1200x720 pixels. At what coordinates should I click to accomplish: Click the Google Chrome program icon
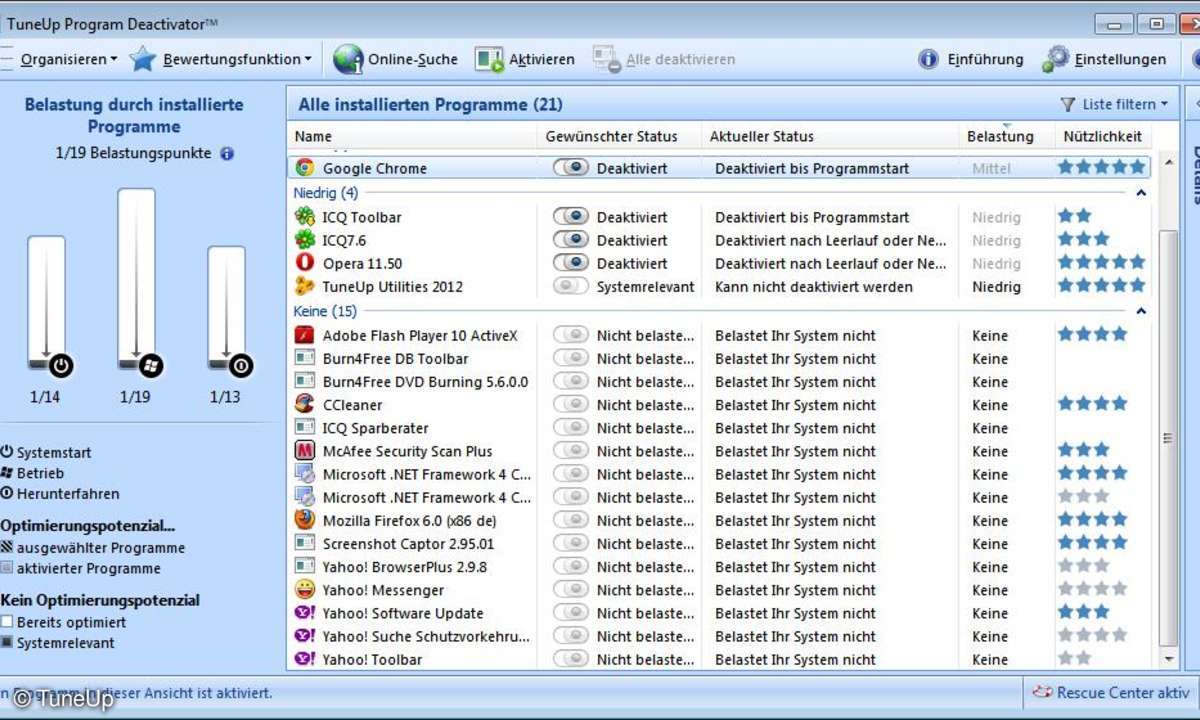tap(305, 168)
